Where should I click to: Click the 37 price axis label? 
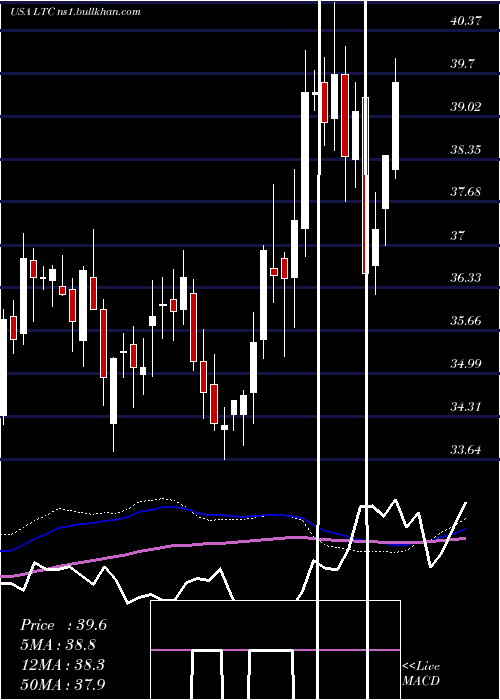pyautogui.click(x=458, y=235)
